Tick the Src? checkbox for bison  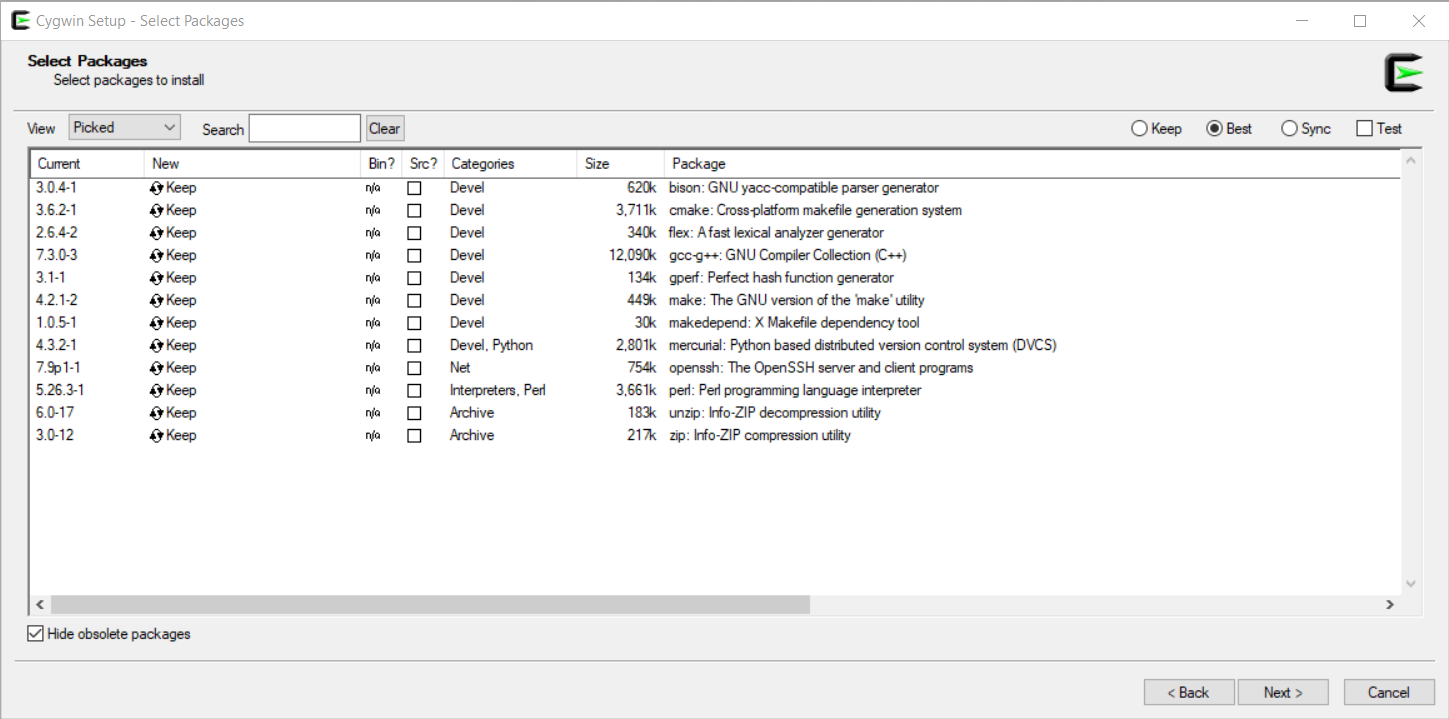coord(414,188)
